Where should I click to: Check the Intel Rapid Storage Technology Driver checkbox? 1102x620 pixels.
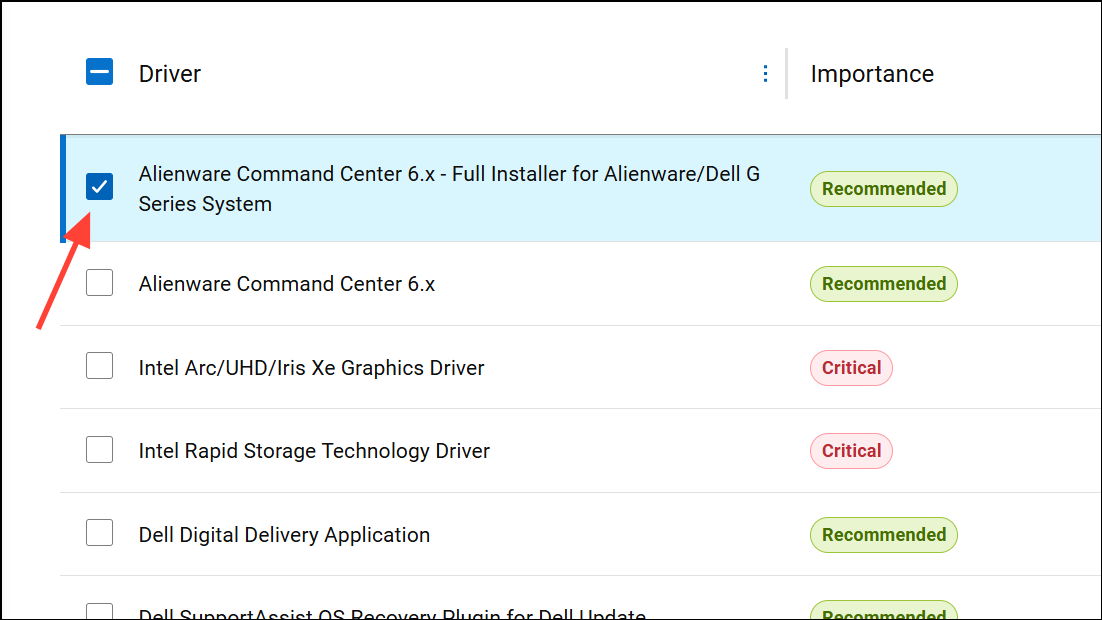pyautogui.click(x=99, y=449)
